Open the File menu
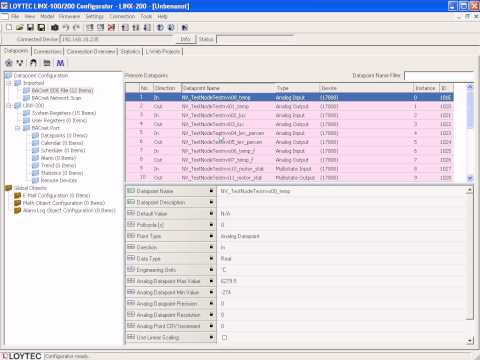 click(15, 16)
